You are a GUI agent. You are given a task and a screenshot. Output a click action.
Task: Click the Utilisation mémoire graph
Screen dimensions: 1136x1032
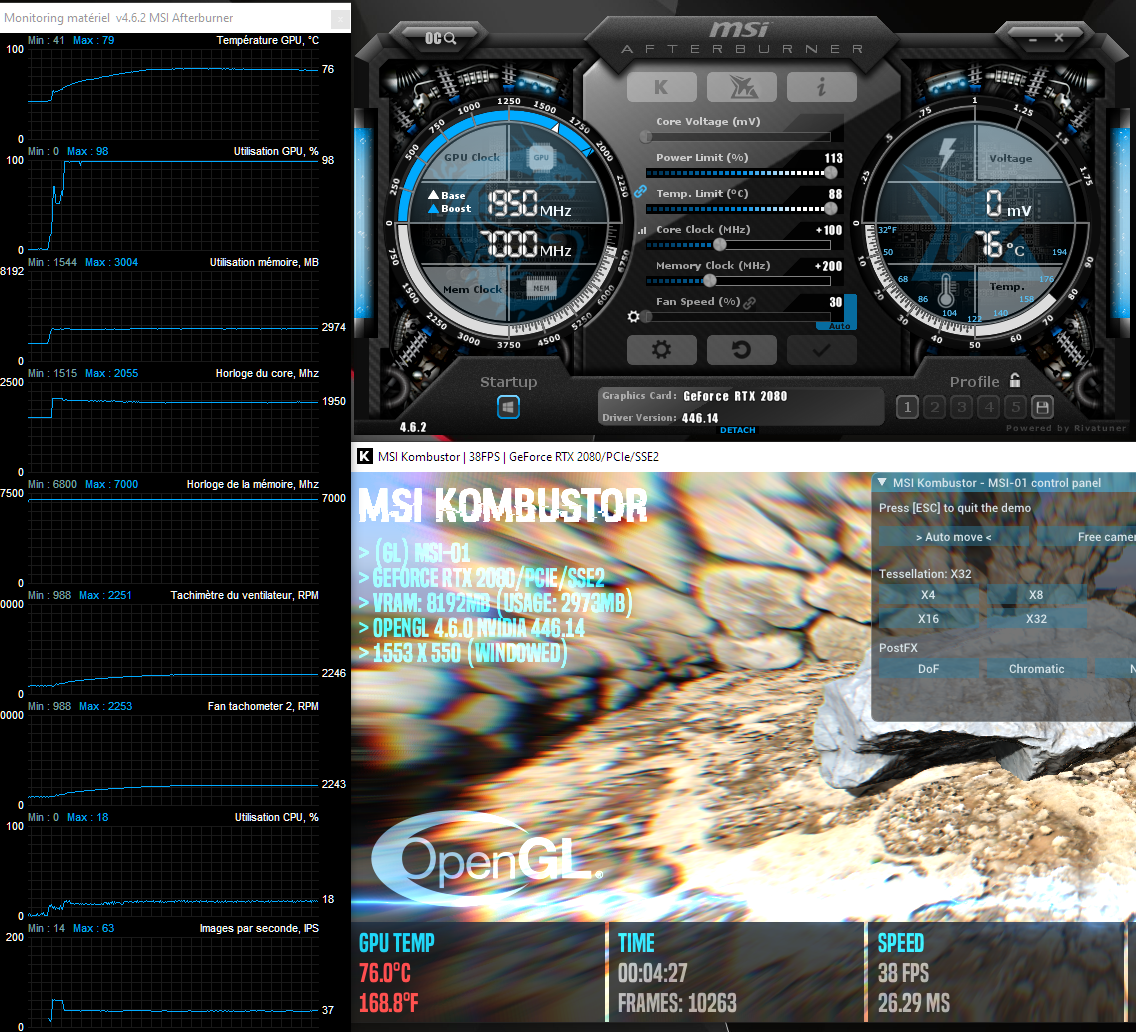coord(173,316)
